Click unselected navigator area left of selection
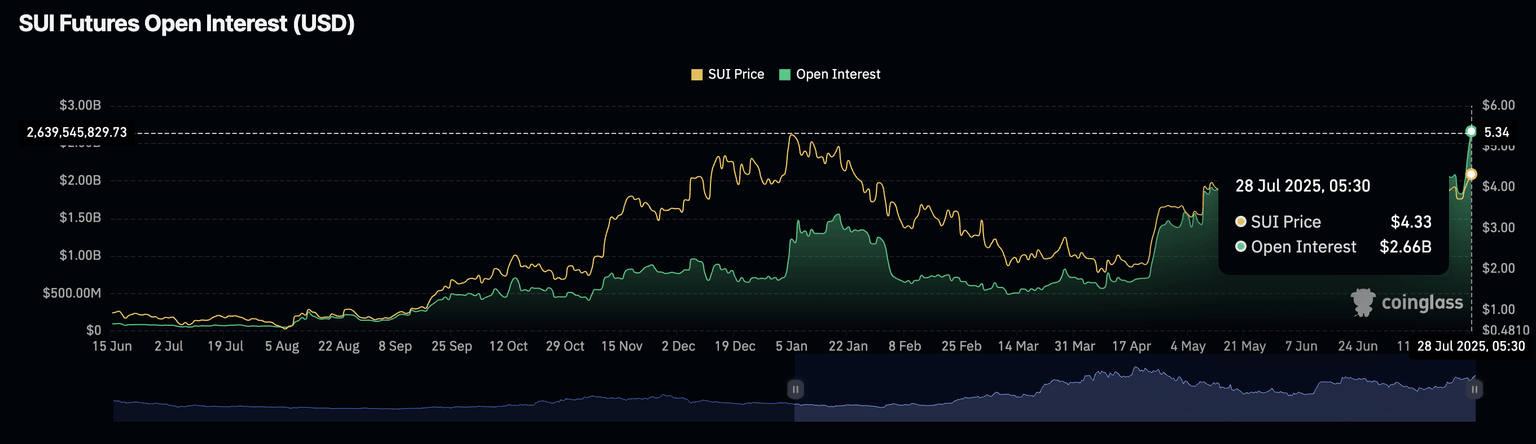 tap(453, 389)
